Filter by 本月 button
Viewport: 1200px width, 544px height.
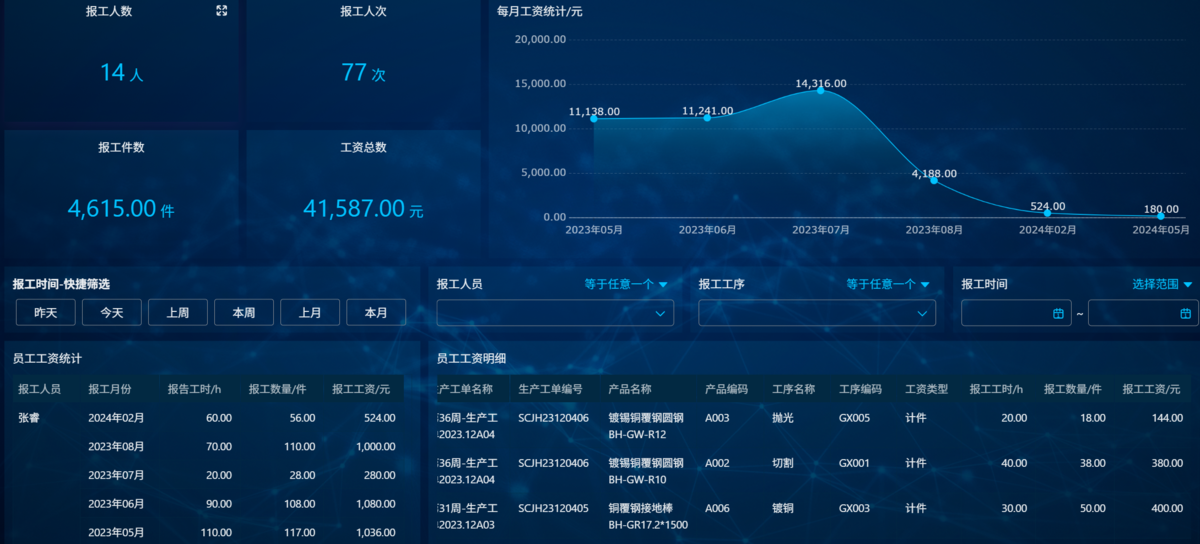[x=376, y=313]
